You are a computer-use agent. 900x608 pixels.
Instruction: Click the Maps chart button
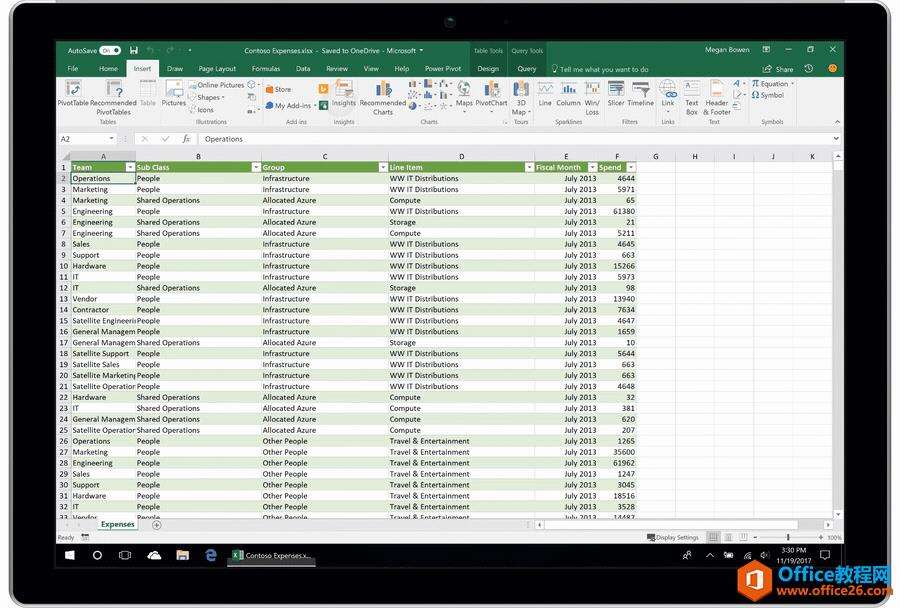pos(464,94)
